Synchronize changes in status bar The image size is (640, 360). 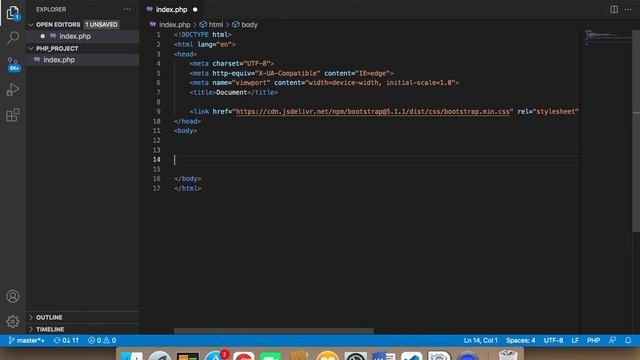(66, 340)
